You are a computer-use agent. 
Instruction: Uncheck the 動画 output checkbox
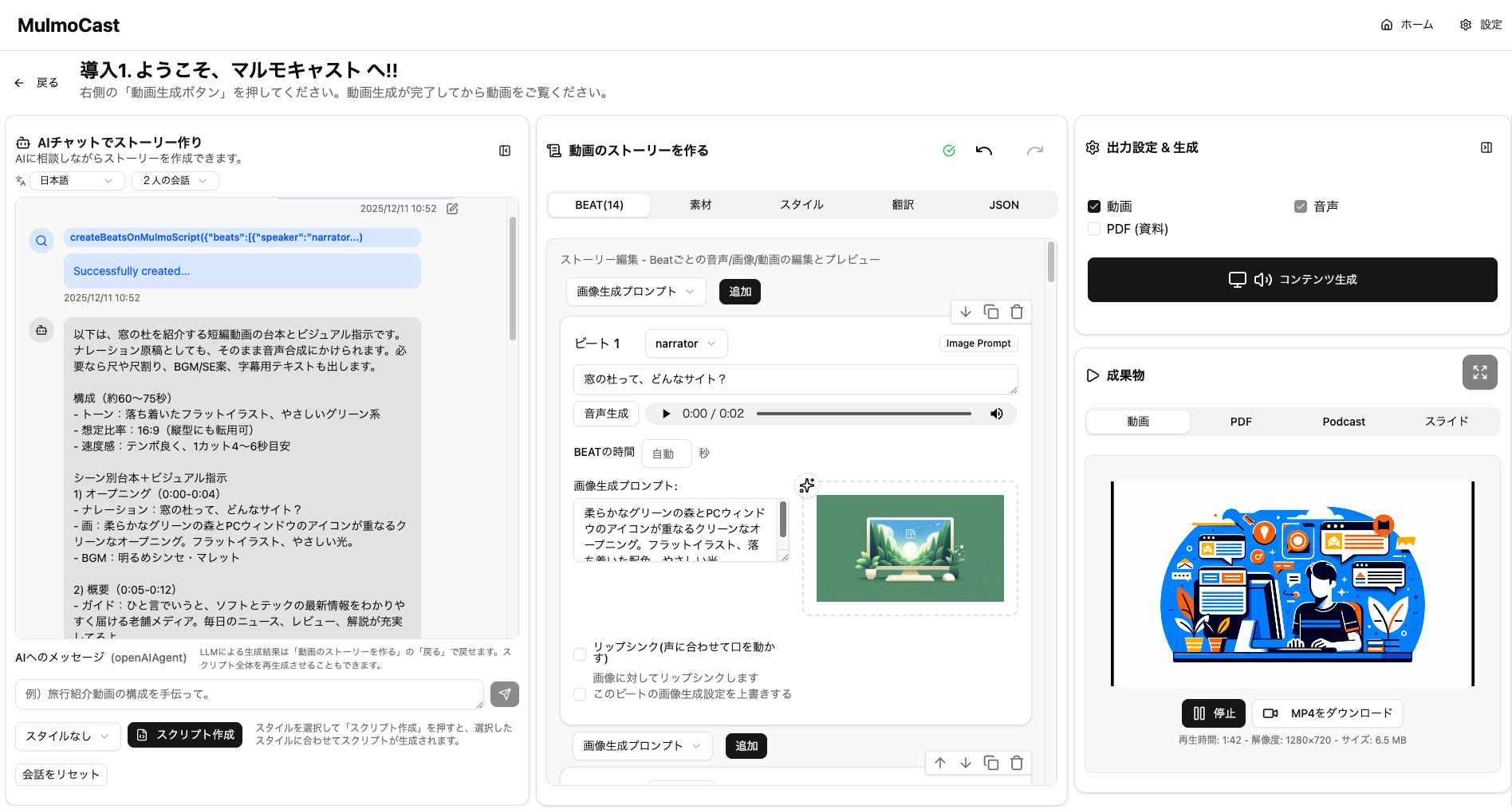[x=1095, y=206]
